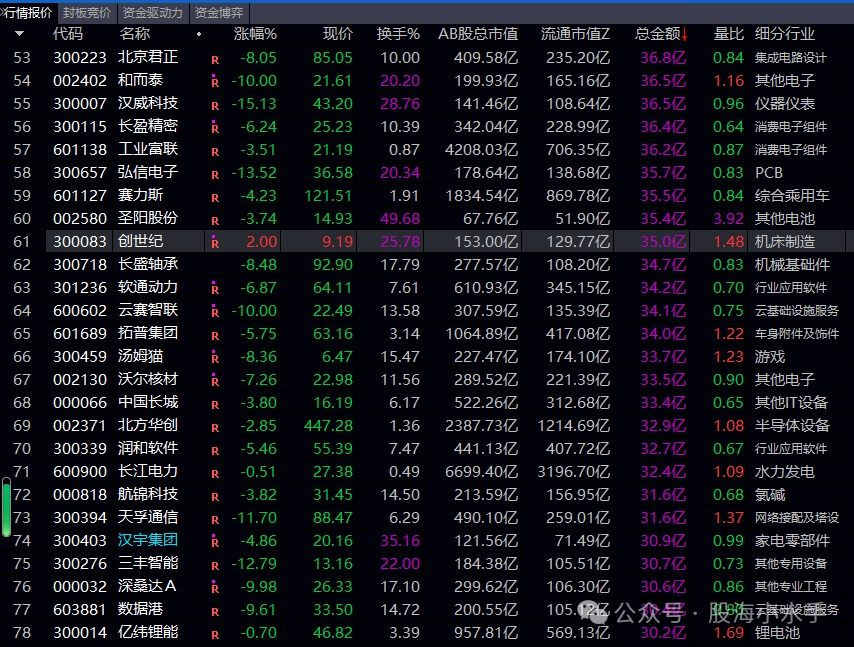
Task: Open the 资金博弈 tab
Action: [219, 13]
